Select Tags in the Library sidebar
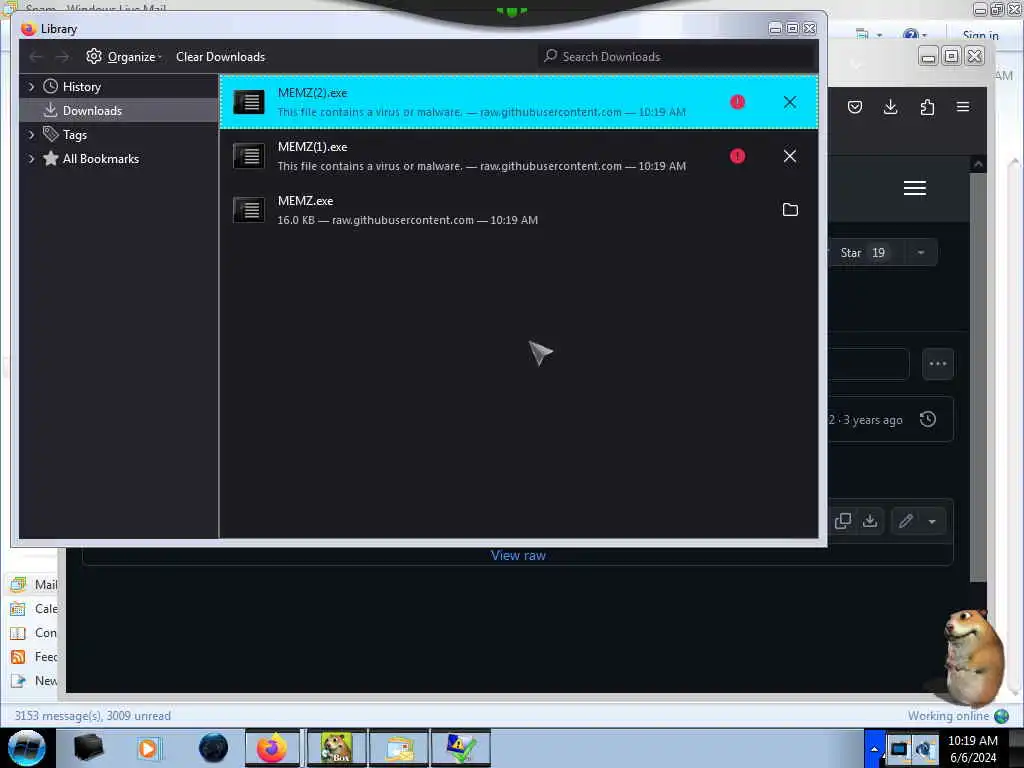Screen dimensions: 1024x768 coord(74,135)
